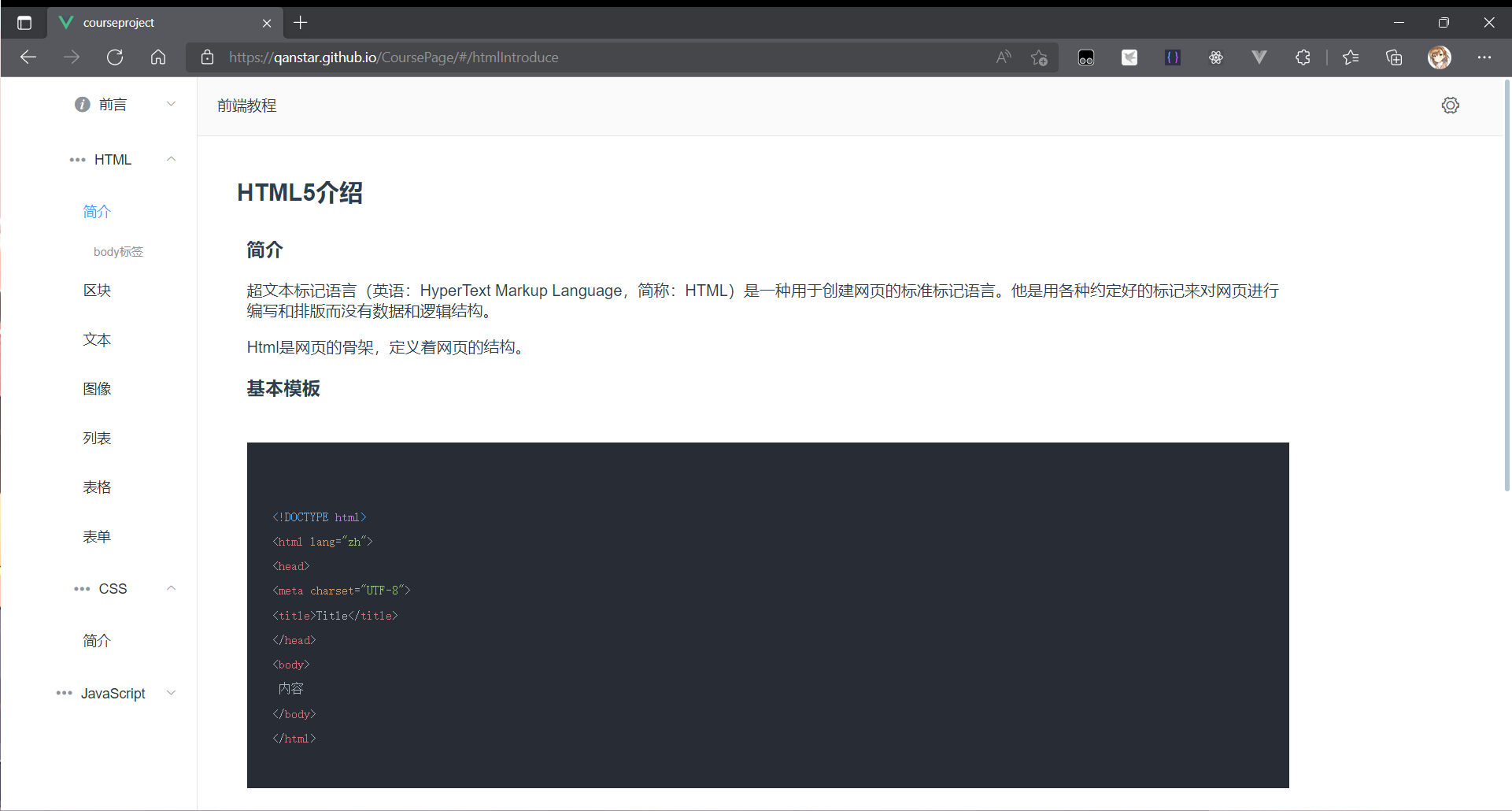Add this page to favorites

1040,57
